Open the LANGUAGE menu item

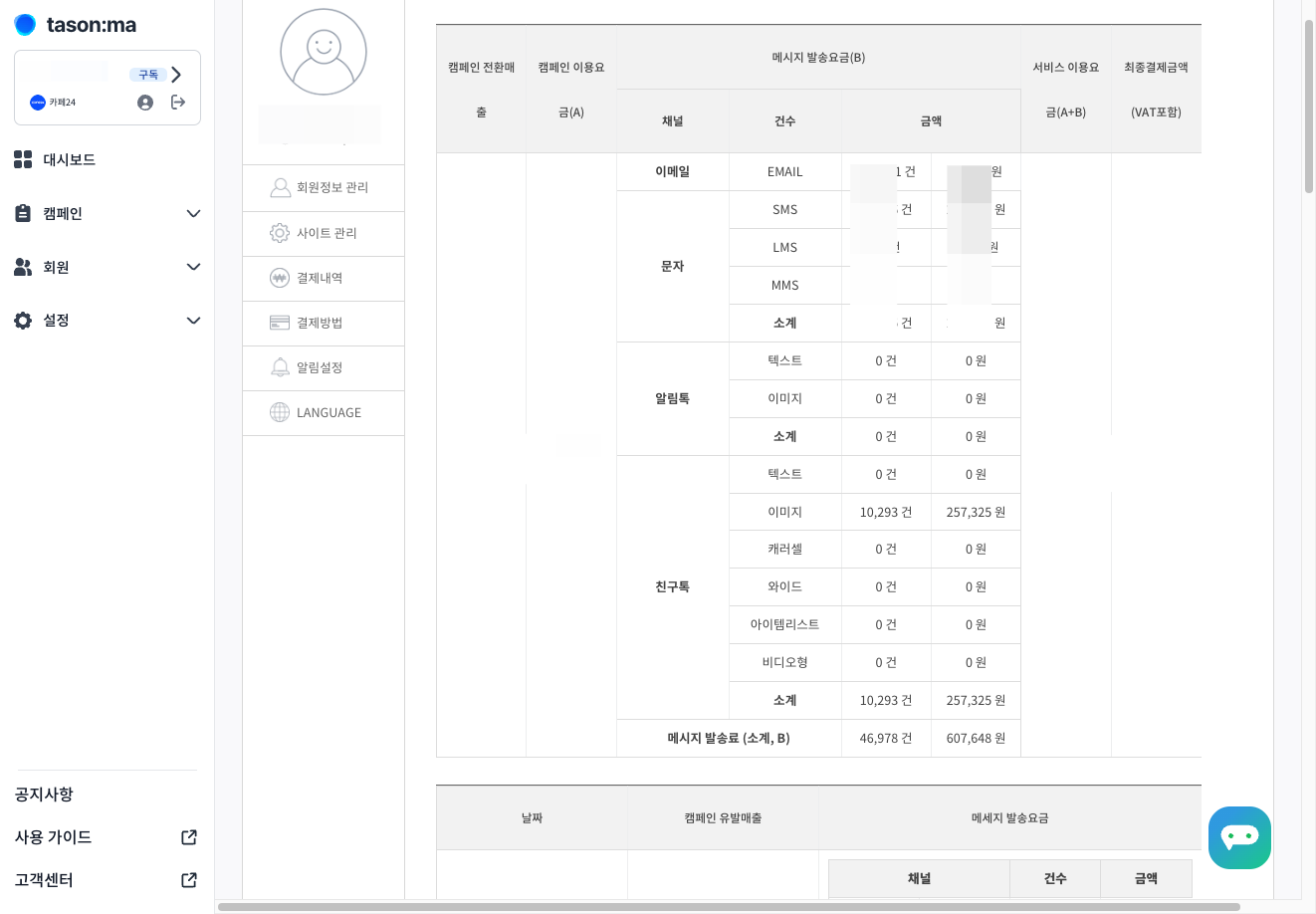324,412
